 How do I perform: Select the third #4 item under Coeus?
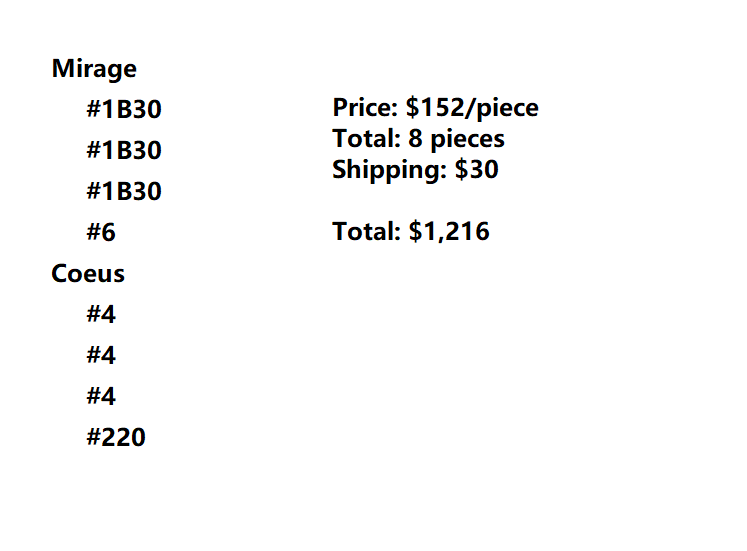click(101, 397)
